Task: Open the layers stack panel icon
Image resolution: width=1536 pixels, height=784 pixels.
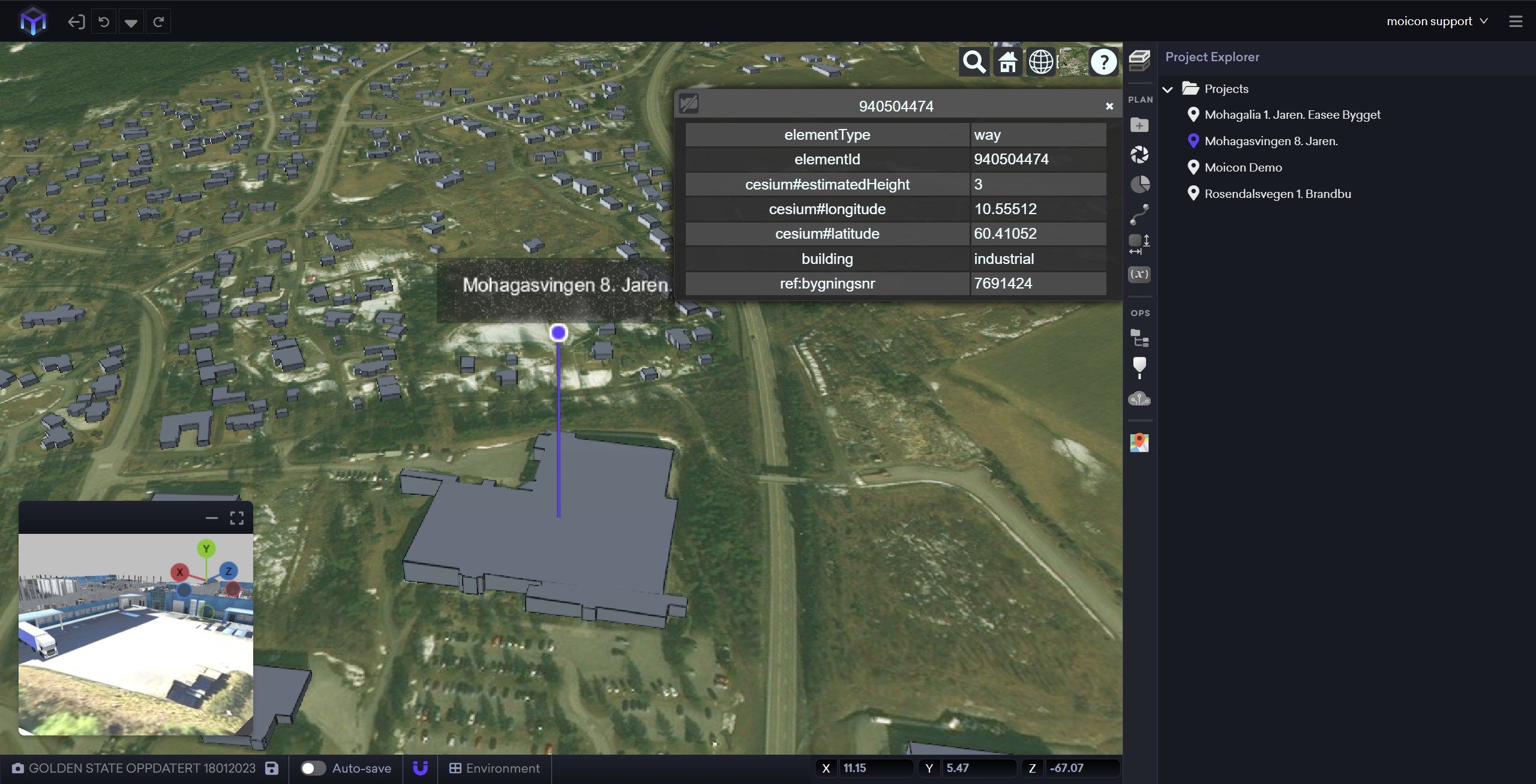Action: 1139,60
